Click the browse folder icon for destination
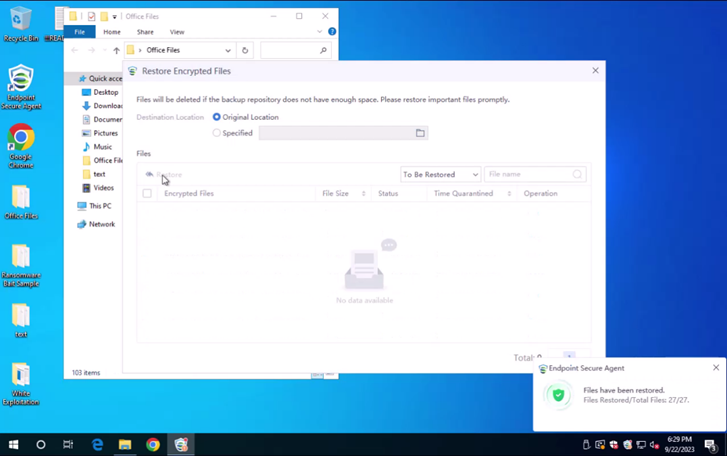 click(x=420, y=133)
